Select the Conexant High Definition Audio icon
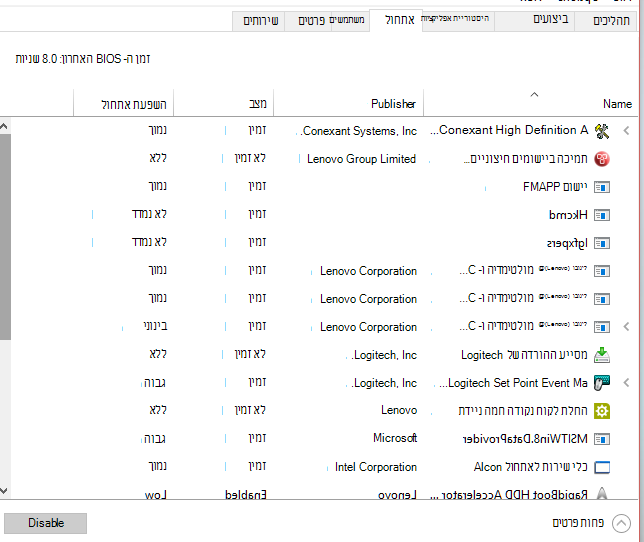Screen dimensions: 644x542 602,131
